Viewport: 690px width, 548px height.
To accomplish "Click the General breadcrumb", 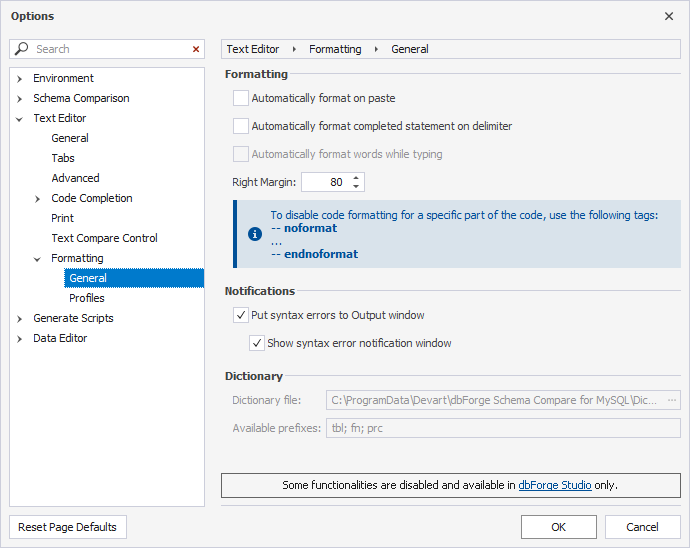I will pyautogui.click(x=410, y=49).
